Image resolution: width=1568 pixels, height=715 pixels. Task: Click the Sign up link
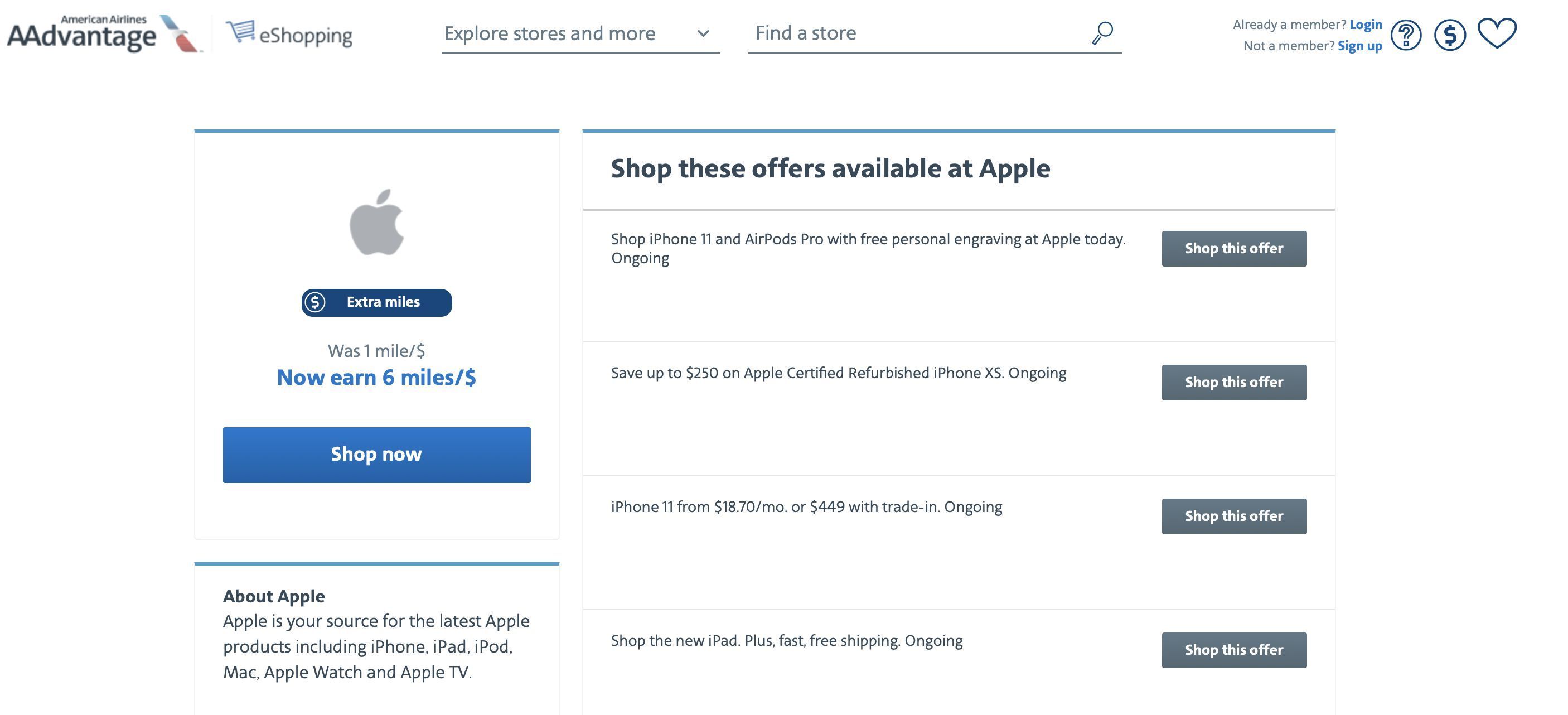point(1360,46)
